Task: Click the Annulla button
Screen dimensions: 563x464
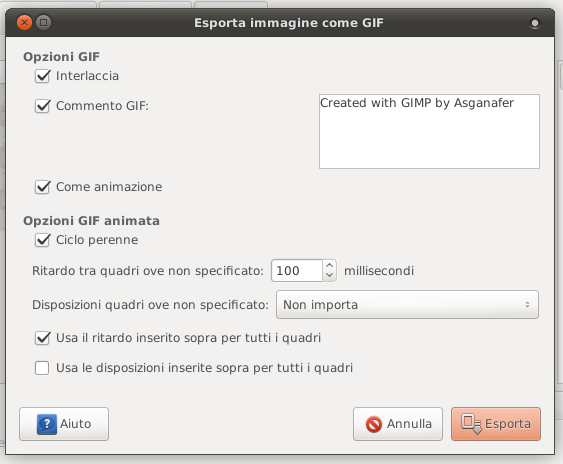Action: [x=398, y=424]
